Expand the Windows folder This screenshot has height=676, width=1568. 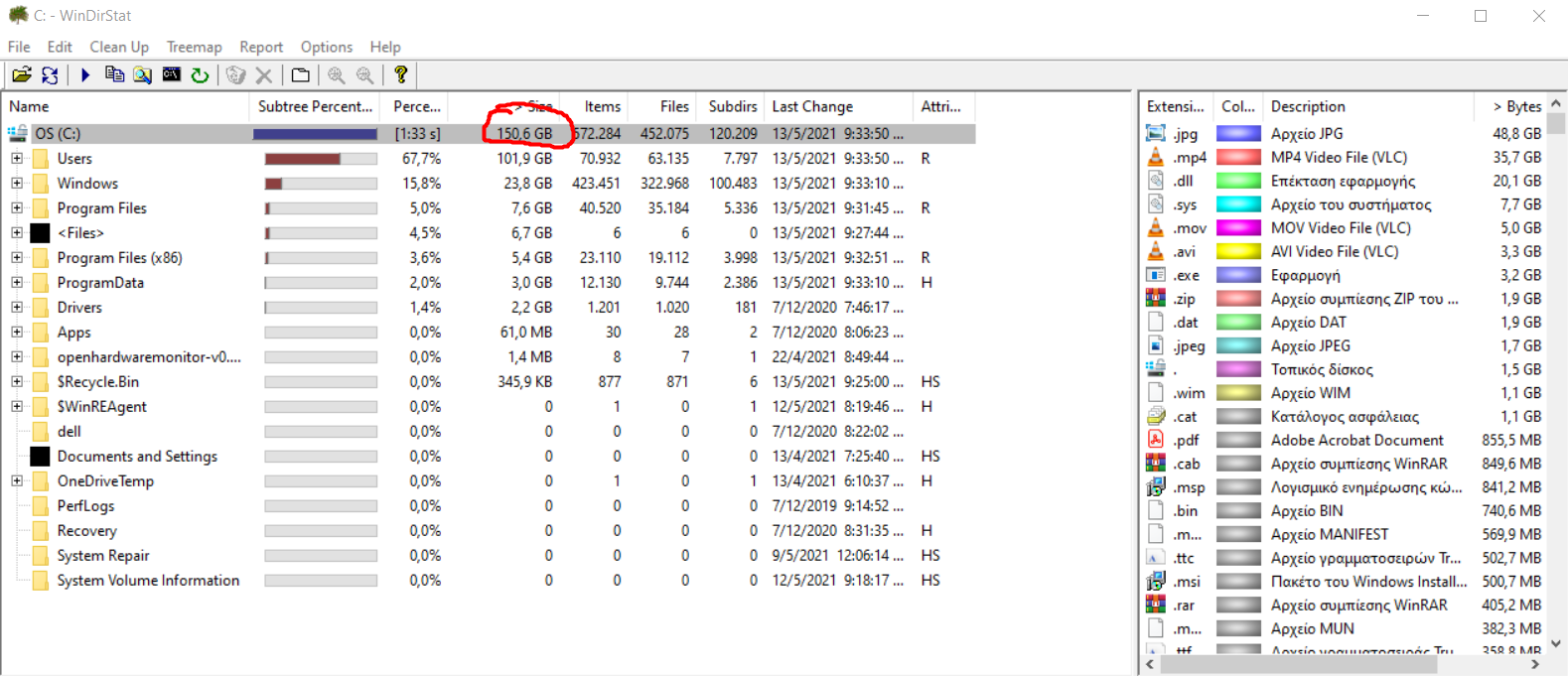[17, 184]
